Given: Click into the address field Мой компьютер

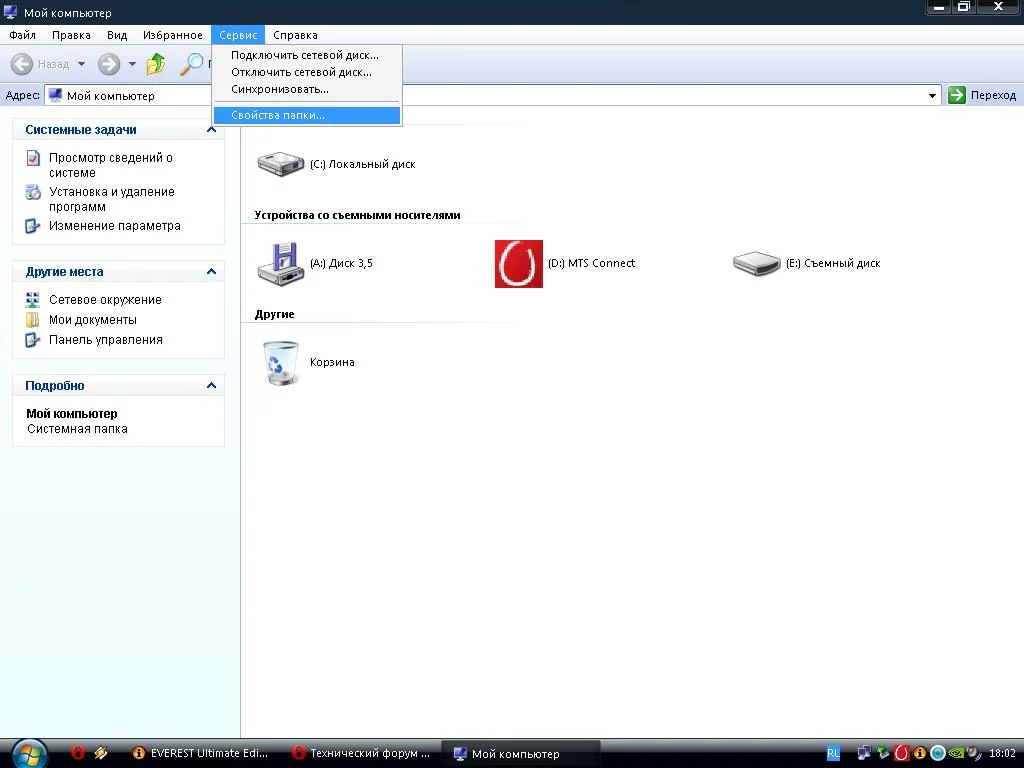Looking at the screenshot, I should click(493, 95).
